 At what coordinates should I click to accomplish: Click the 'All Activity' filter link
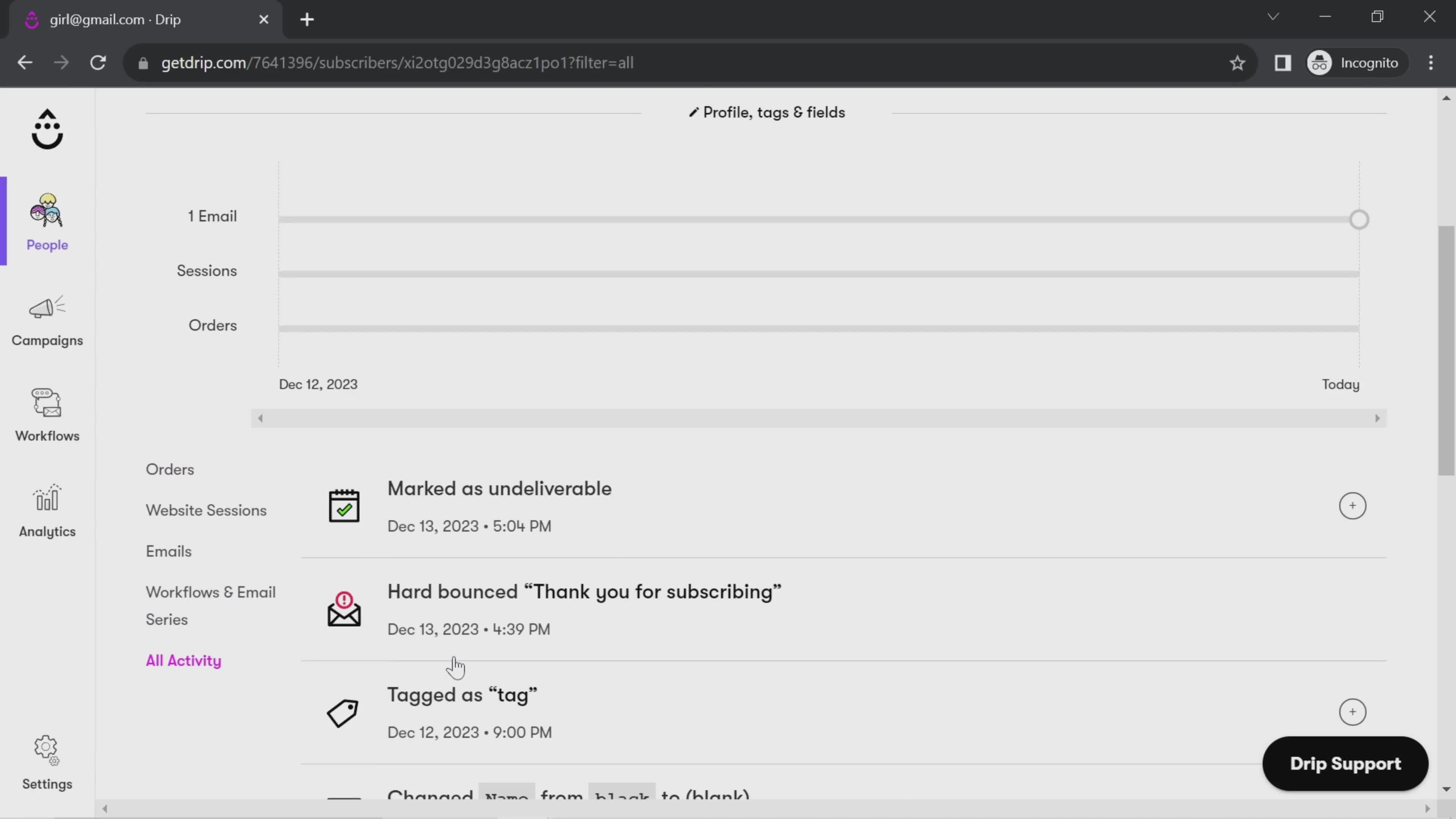pyautogui.click(x=183, y=660)
